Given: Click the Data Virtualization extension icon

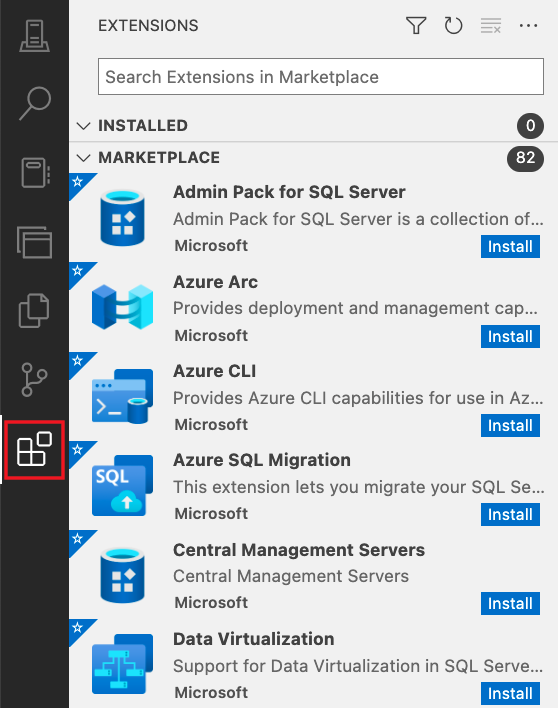Looking at the screenshot, I should 122,664.
